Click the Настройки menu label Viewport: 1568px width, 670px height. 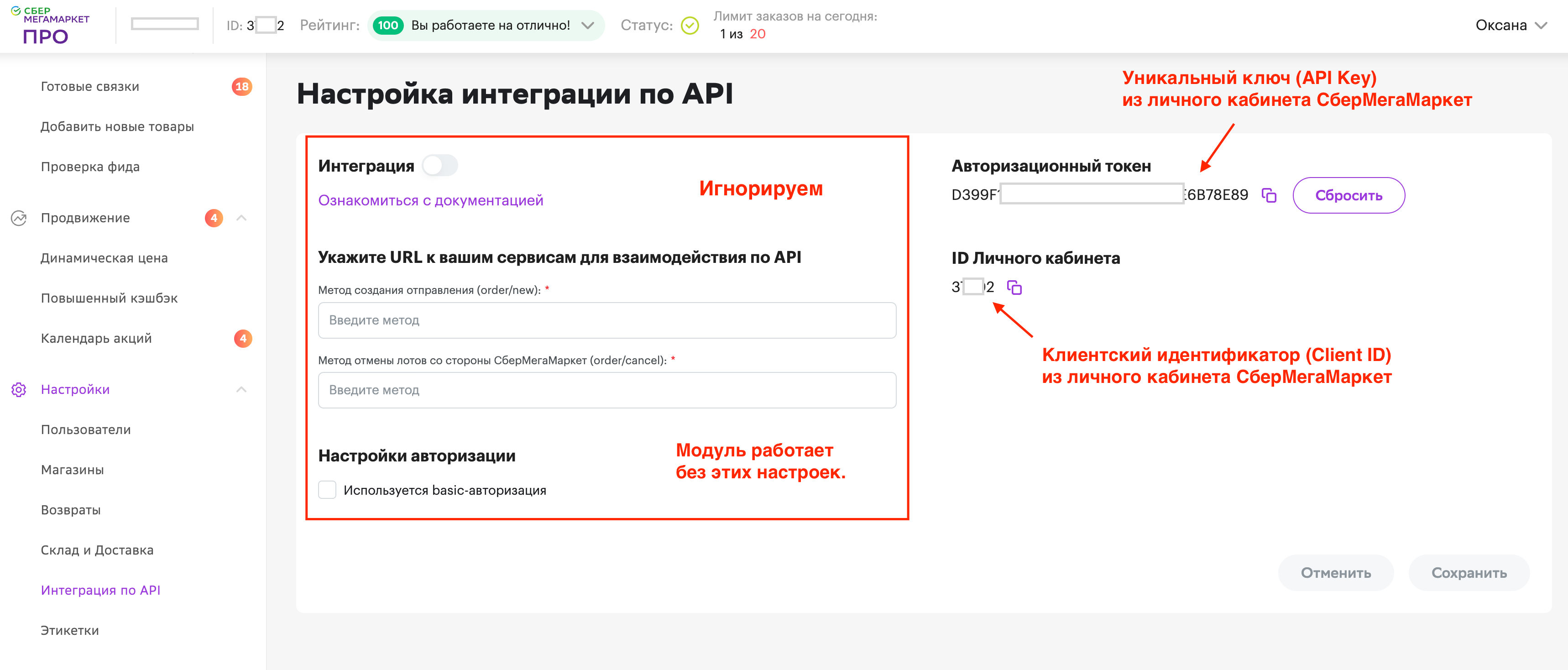coord(75,389)
